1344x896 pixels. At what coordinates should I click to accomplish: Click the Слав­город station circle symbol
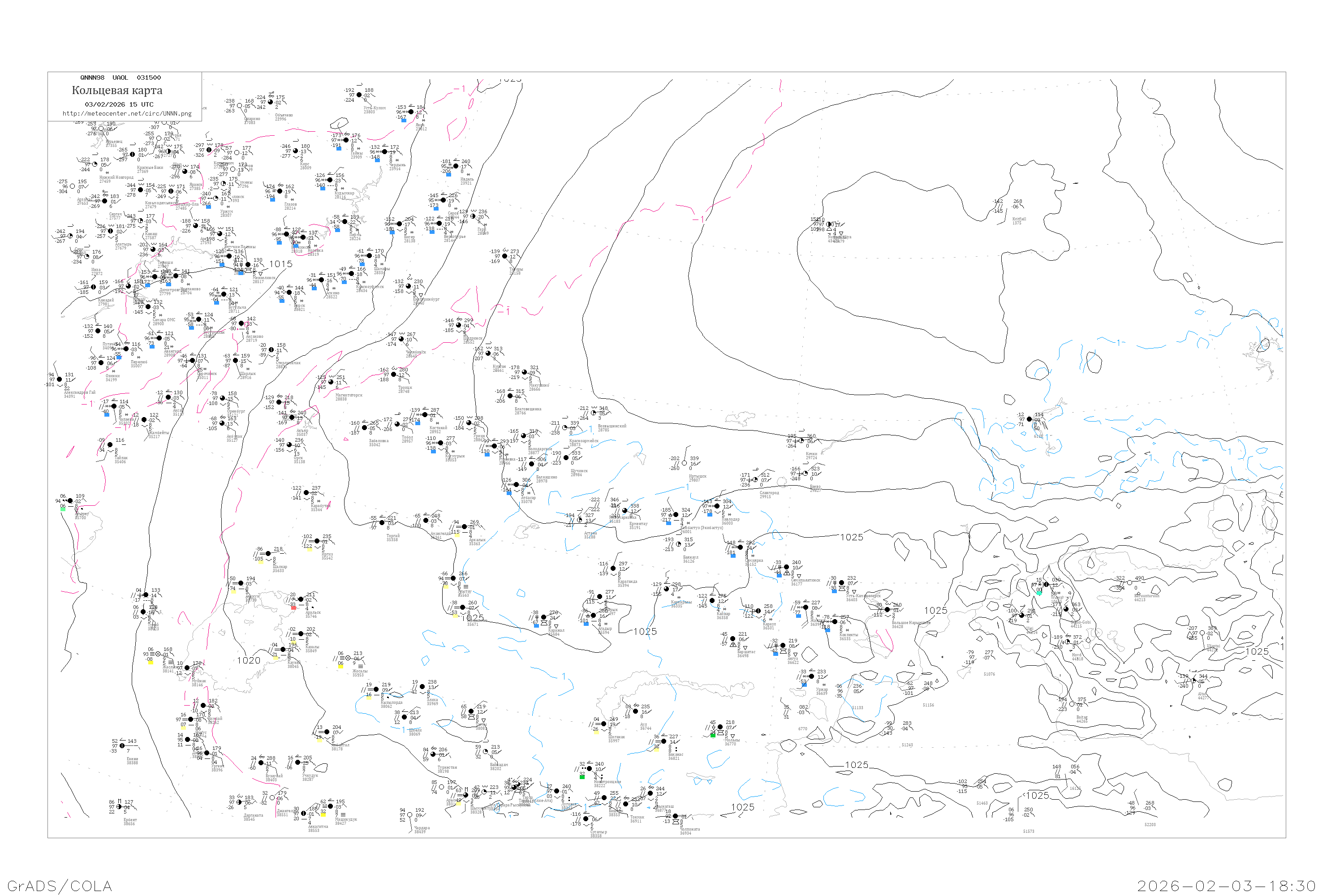click(755, 480)
